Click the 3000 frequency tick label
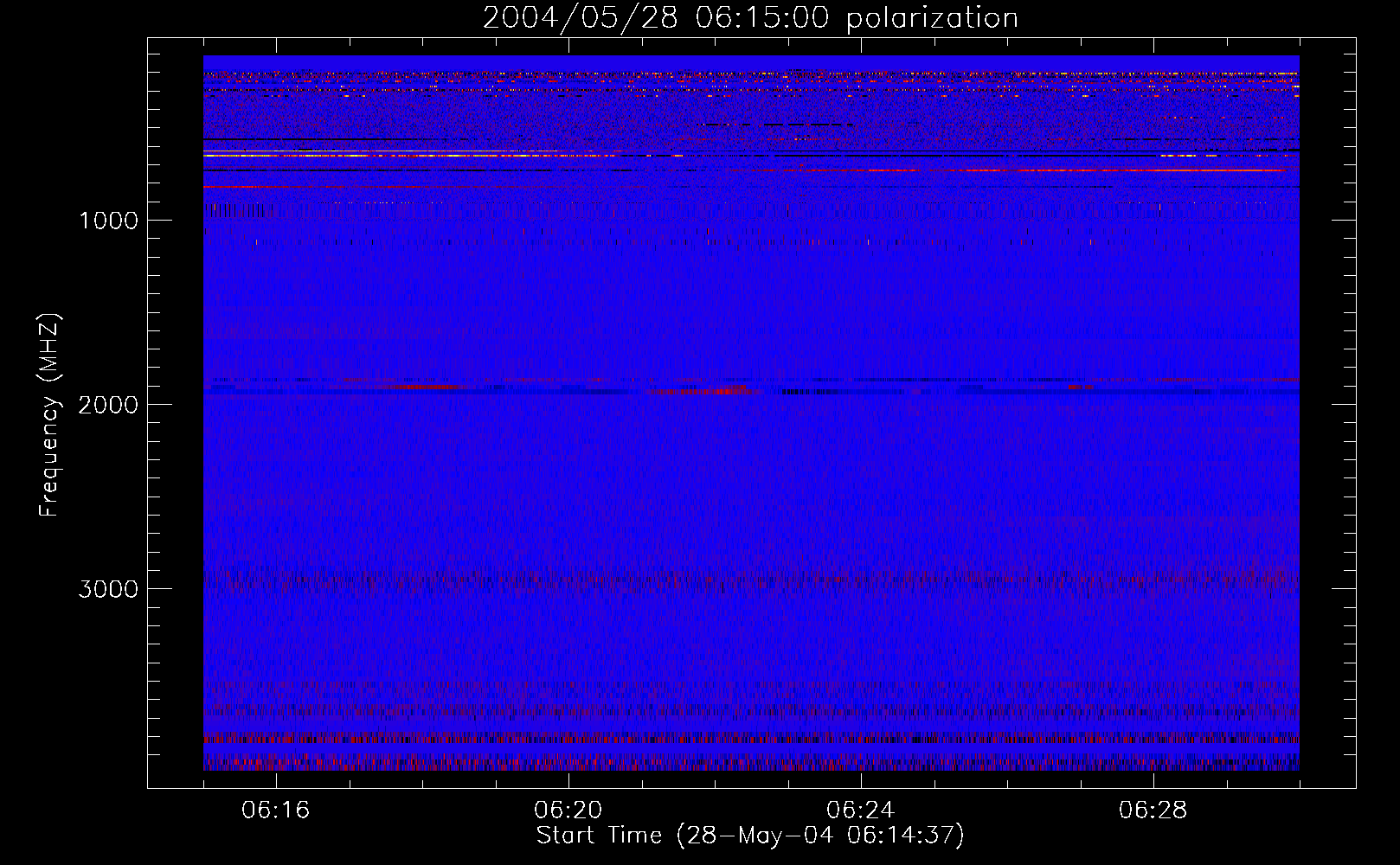This screenshot has height=865, width=1400. [108, 589]
